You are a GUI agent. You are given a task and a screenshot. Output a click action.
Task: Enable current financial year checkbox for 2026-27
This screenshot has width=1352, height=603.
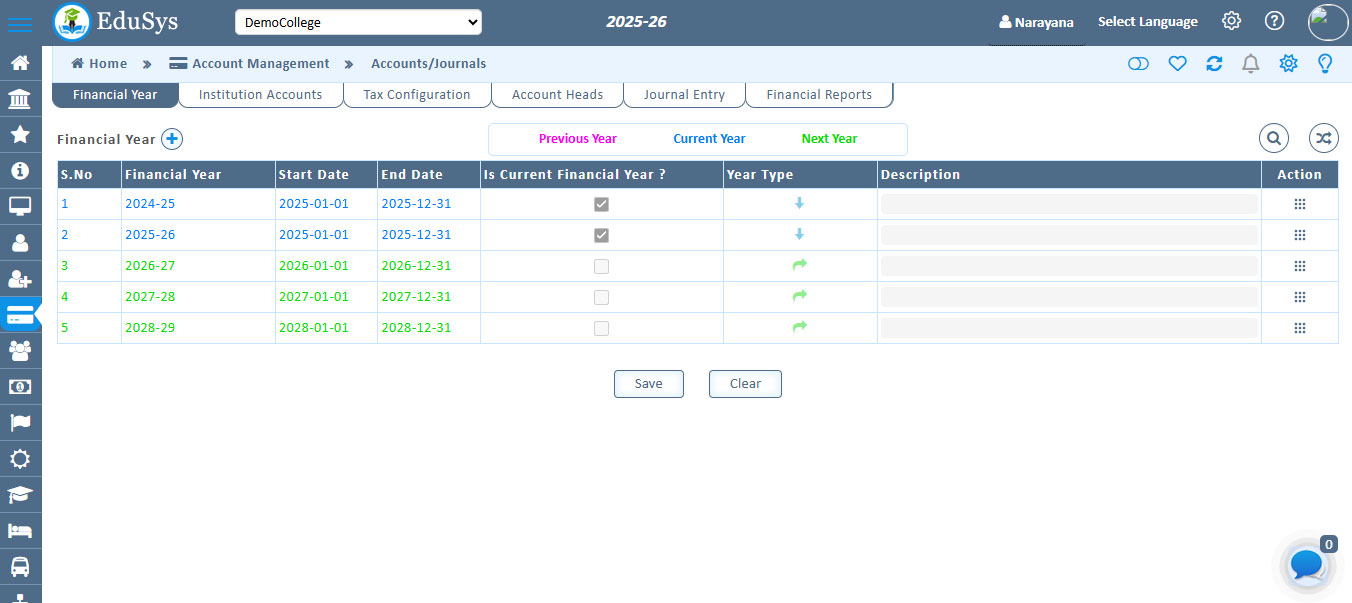[x=601, y=266]
